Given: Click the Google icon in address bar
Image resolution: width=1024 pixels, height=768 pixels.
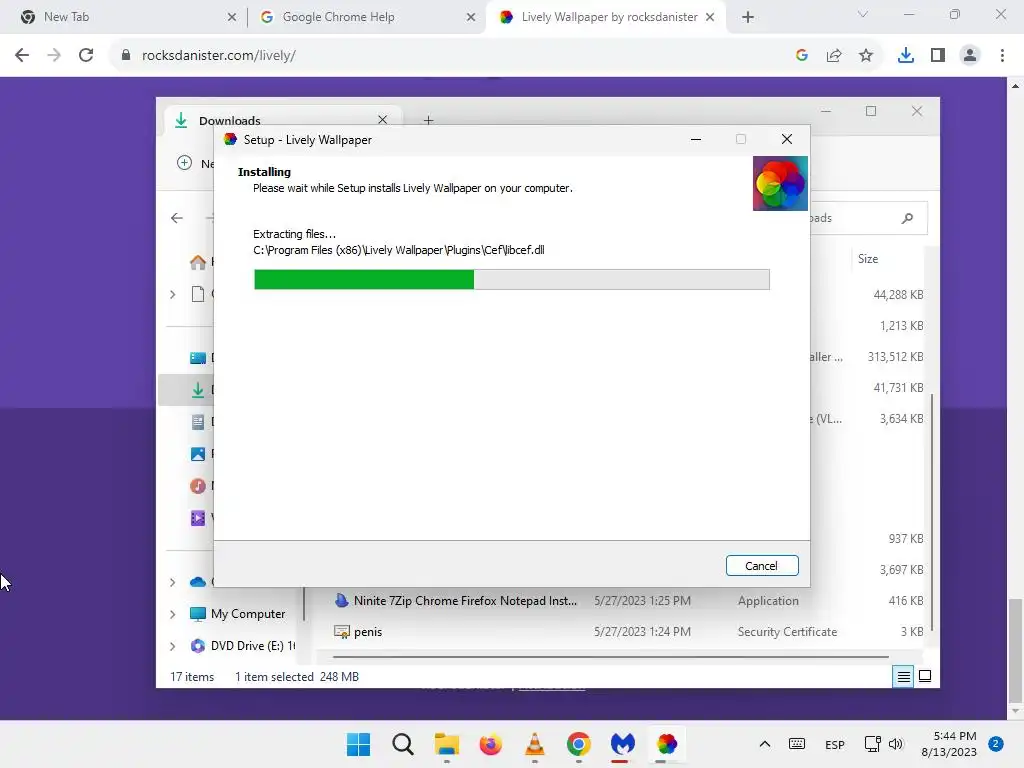Looking at the screenshot, I should (x=802, y=56).
